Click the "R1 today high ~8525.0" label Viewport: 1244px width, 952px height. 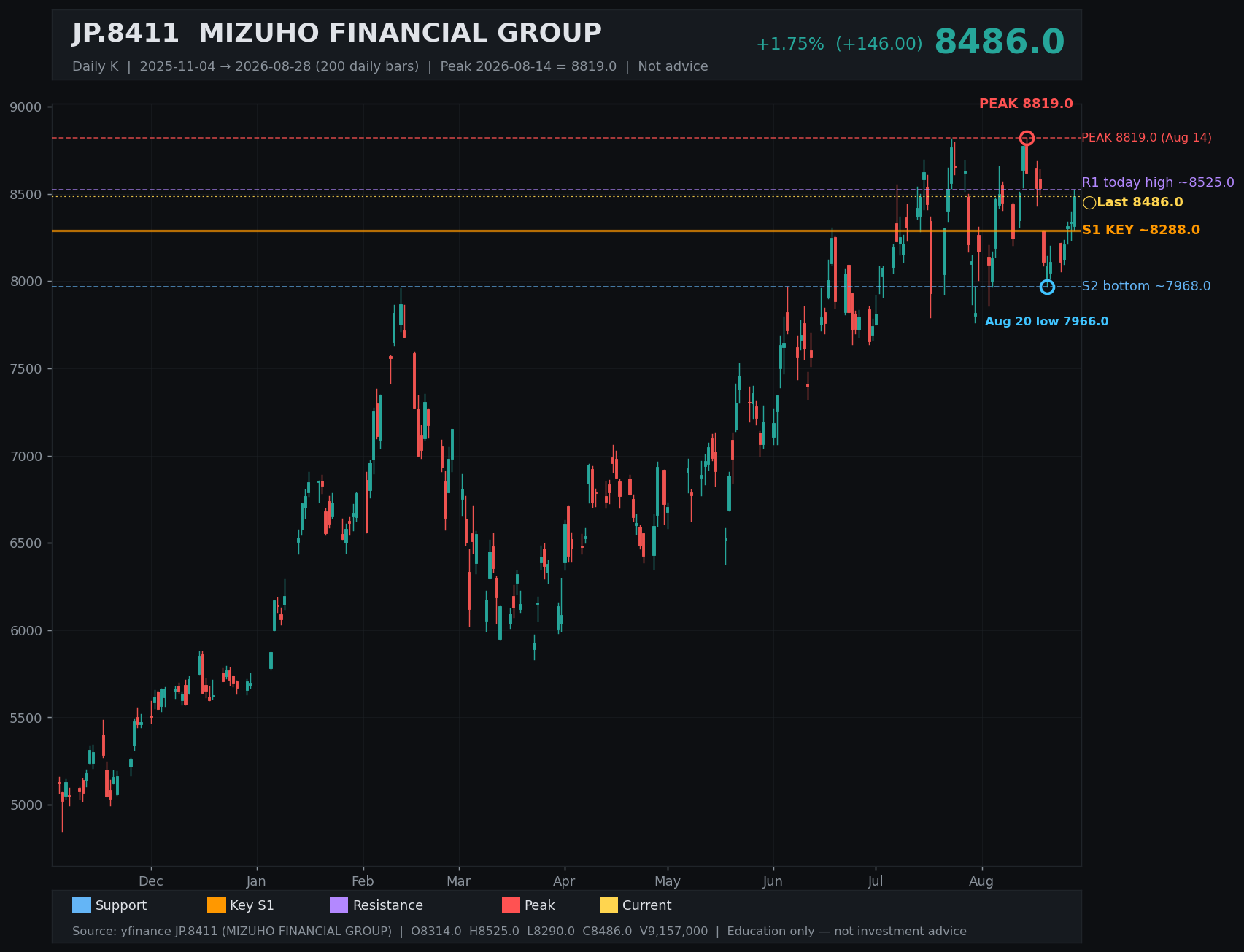pos(1158,182)
